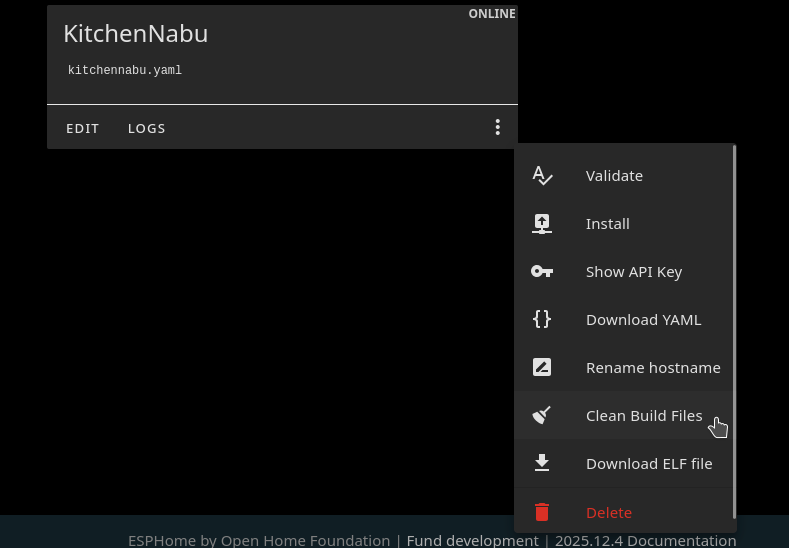Click the Rename hostname pencil icon
The image size is (789, 548).
pyautogui.click(x=542, y=367)
